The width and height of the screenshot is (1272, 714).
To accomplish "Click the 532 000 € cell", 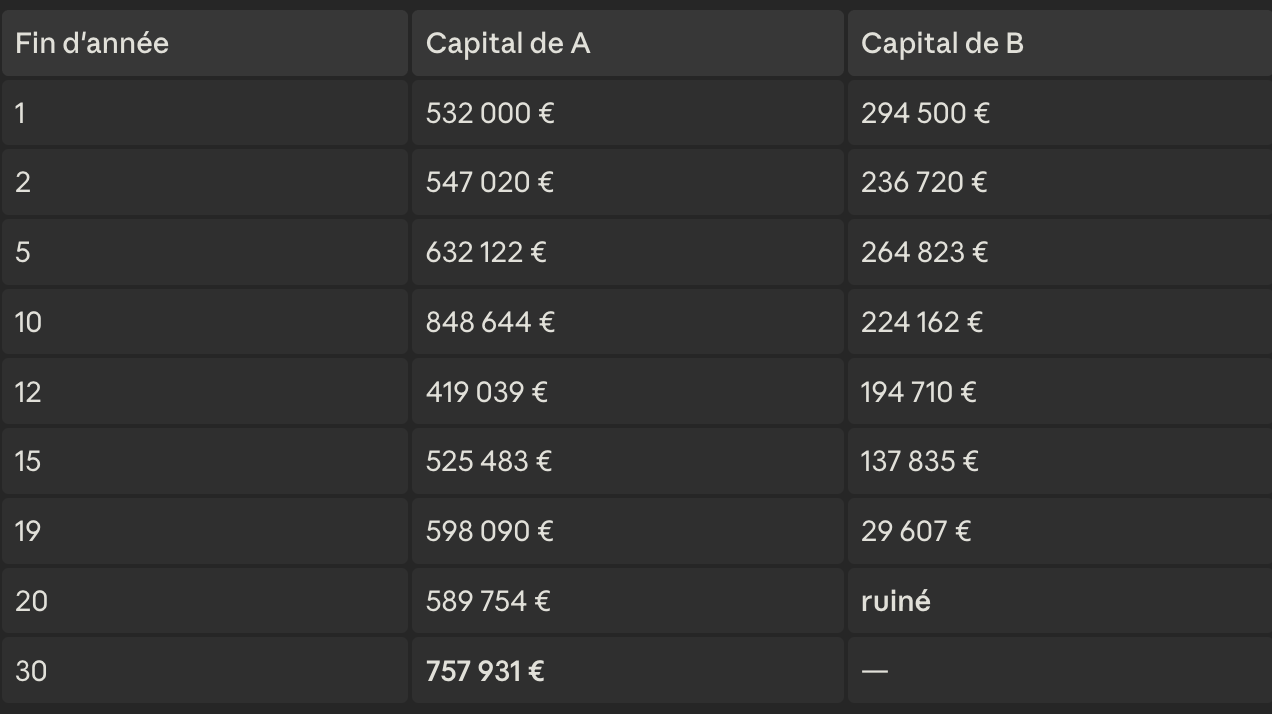I will tap(628, 113).
